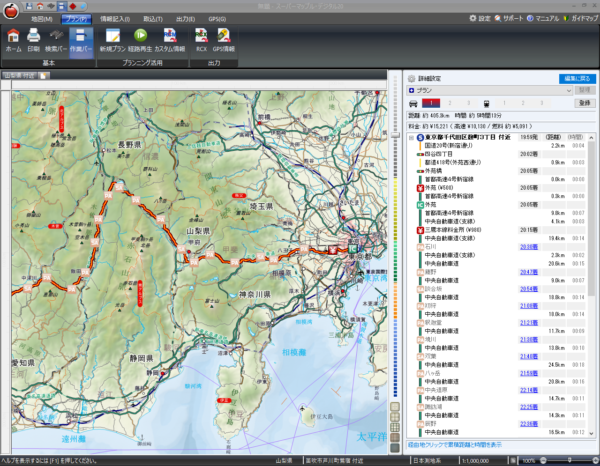
Task: Open マニュアル manual
Action: tap(543, 18)
